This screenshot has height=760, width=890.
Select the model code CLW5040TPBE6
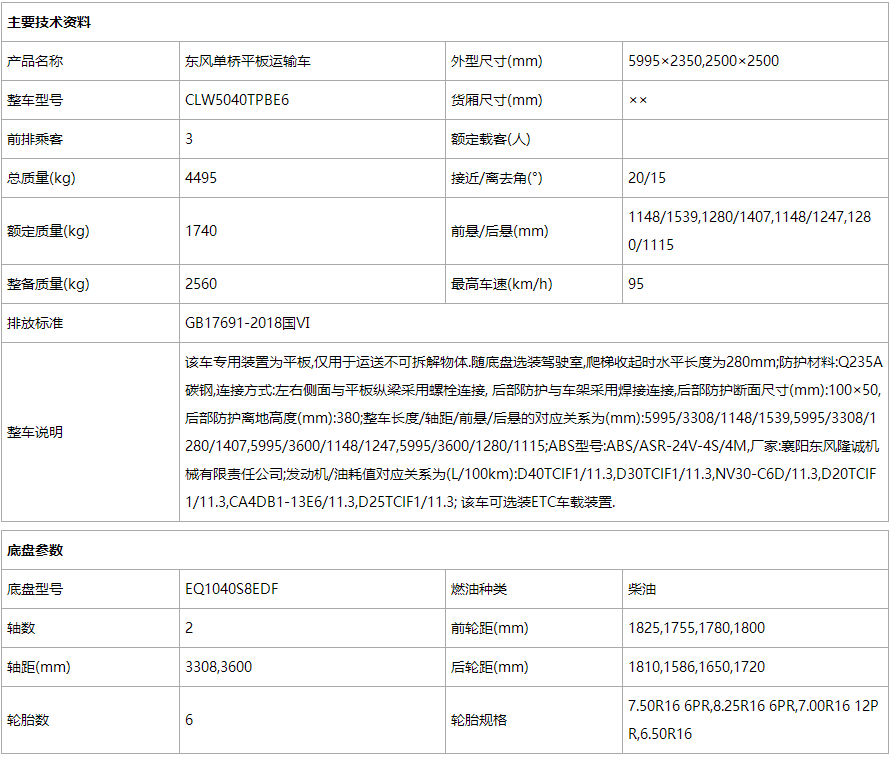[237, 100]
